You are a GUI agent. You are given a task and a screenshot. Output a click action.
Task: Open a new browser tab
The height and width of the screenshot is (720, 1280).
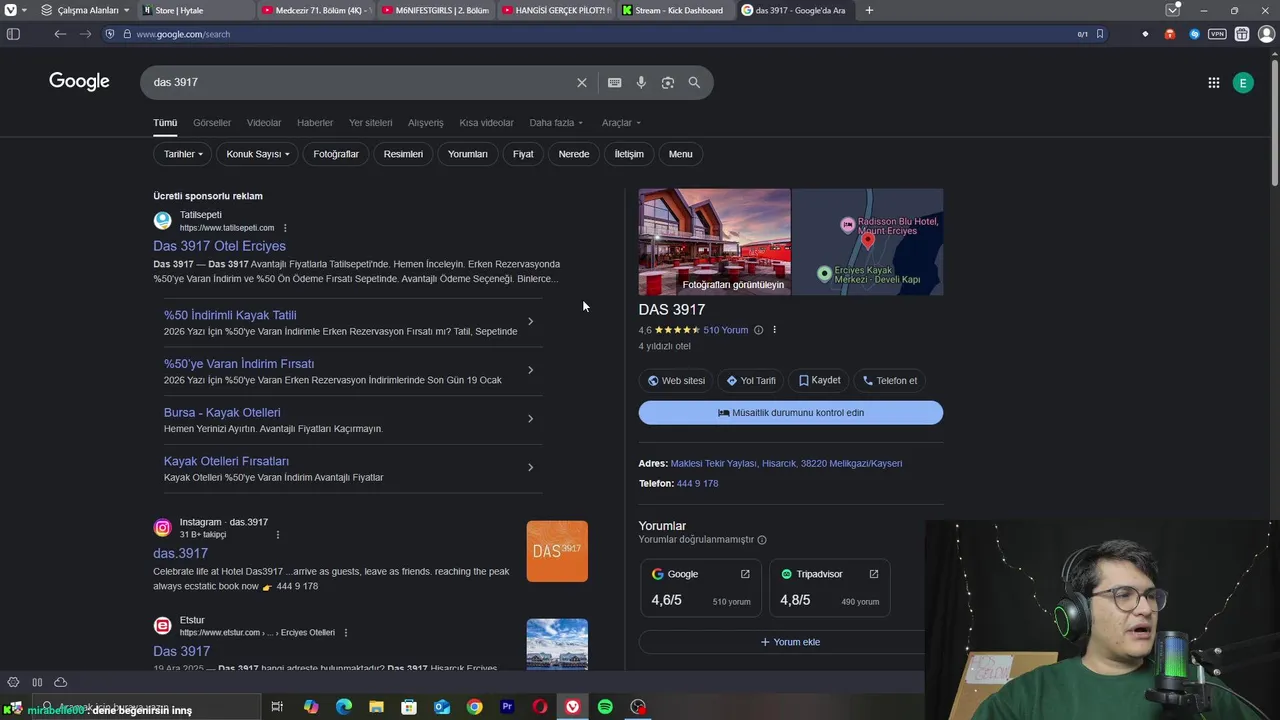869,10
